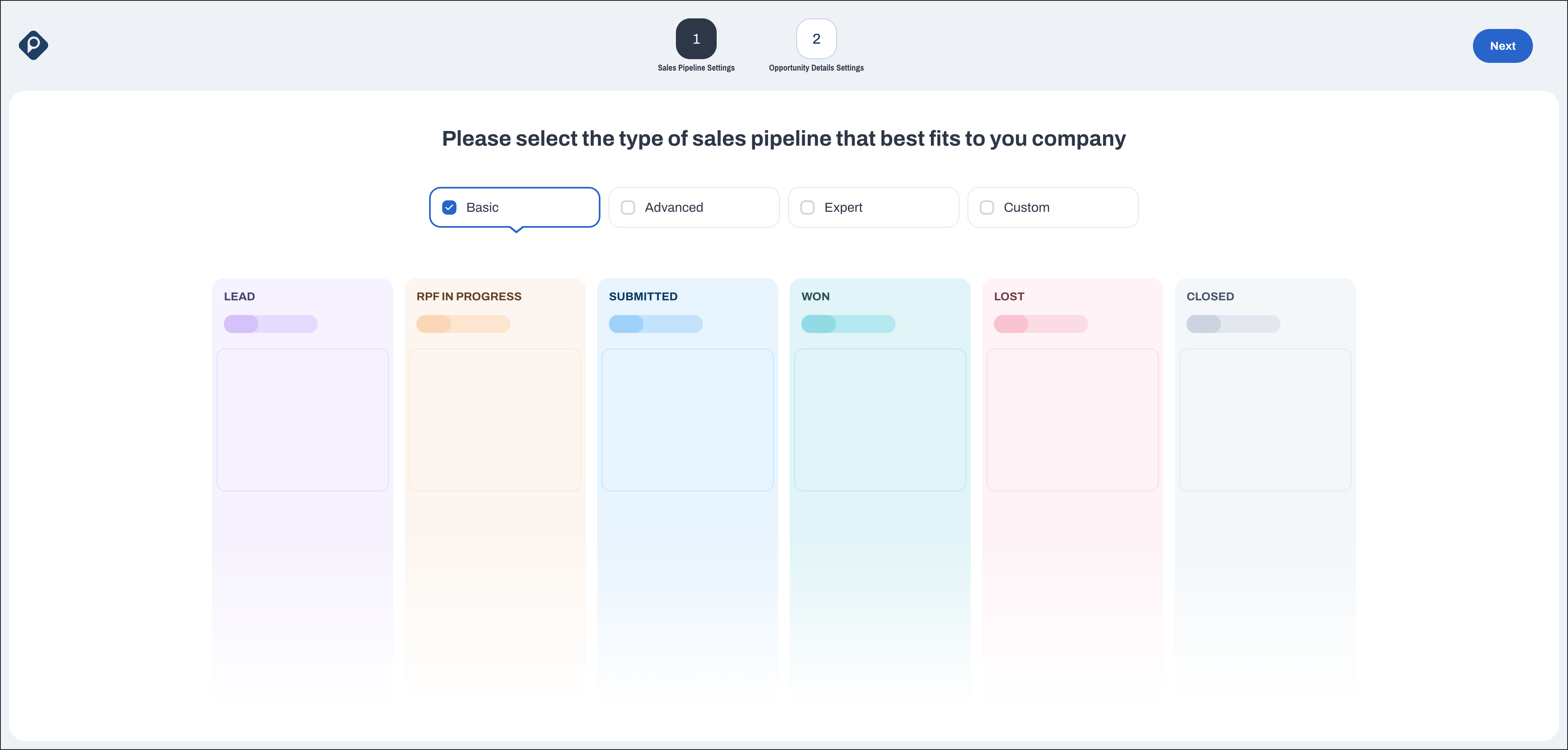Select the empty card in LOST column
1568x750 pixels.
click(1072, 419)
